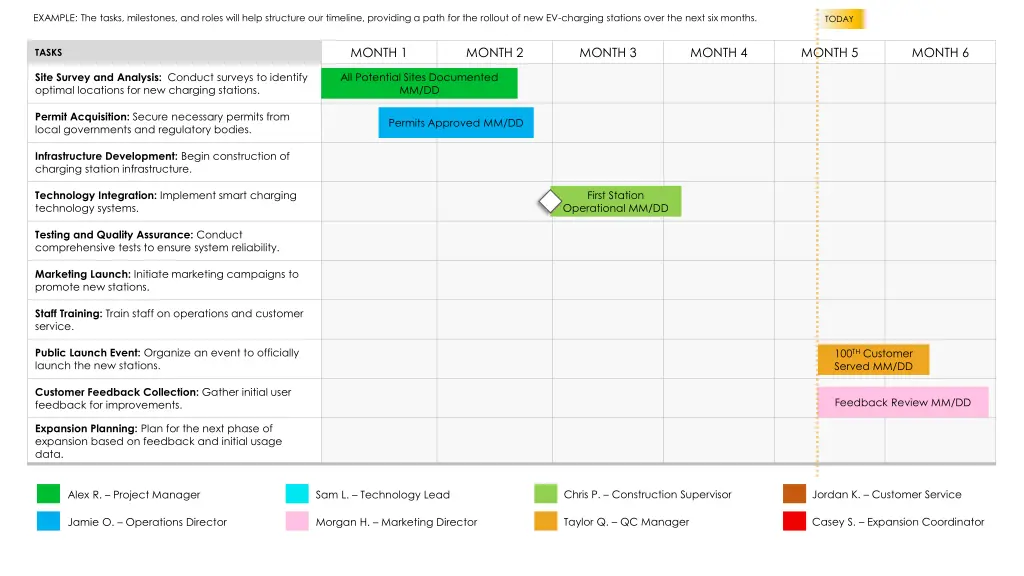Click the red Casey S. legend square
Screen dimensions: 1024x576
tap(794, 521)
